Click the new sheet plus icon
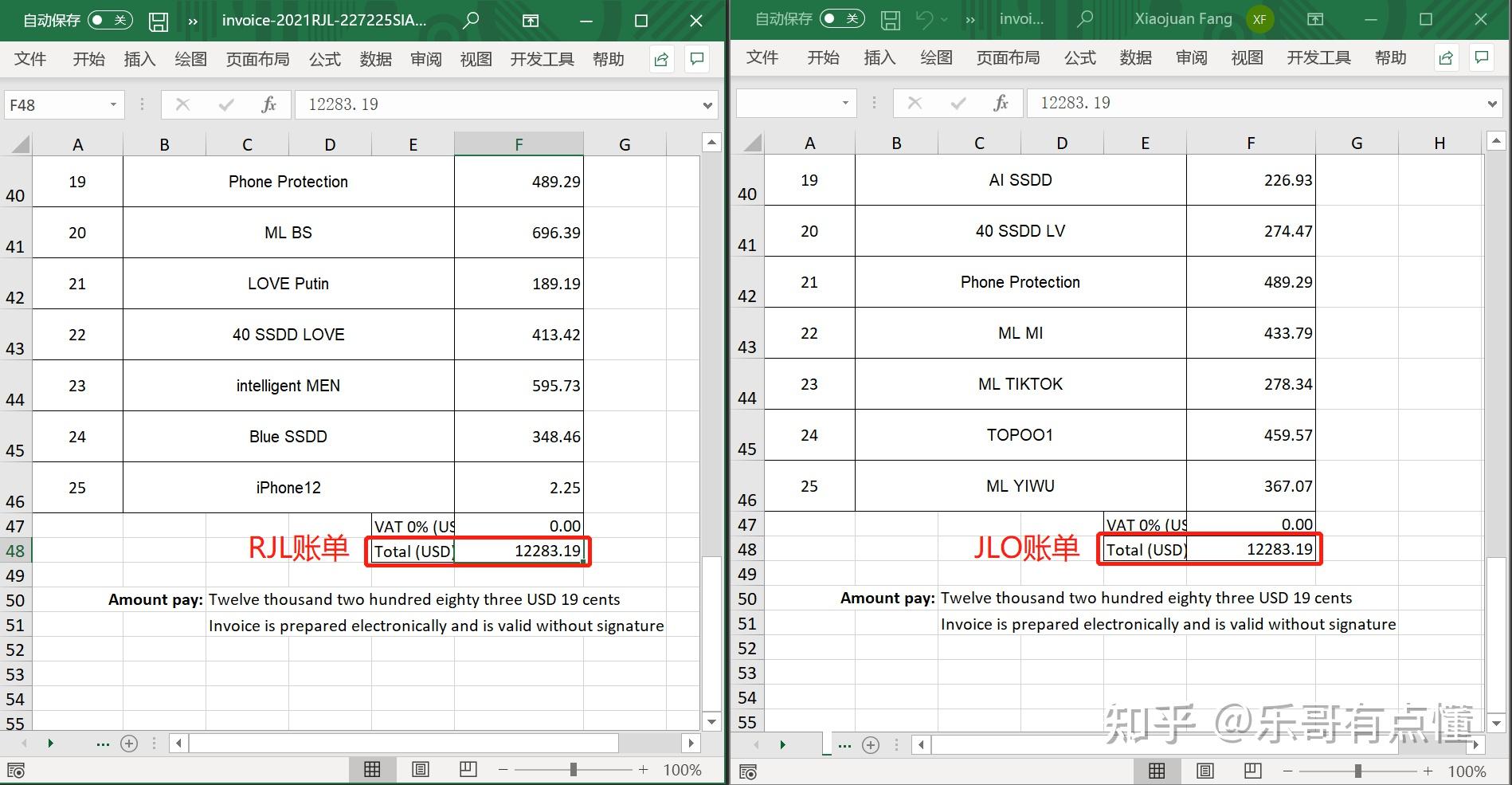Viewport: 1512px width, 785px height. (x=129, y=743)
